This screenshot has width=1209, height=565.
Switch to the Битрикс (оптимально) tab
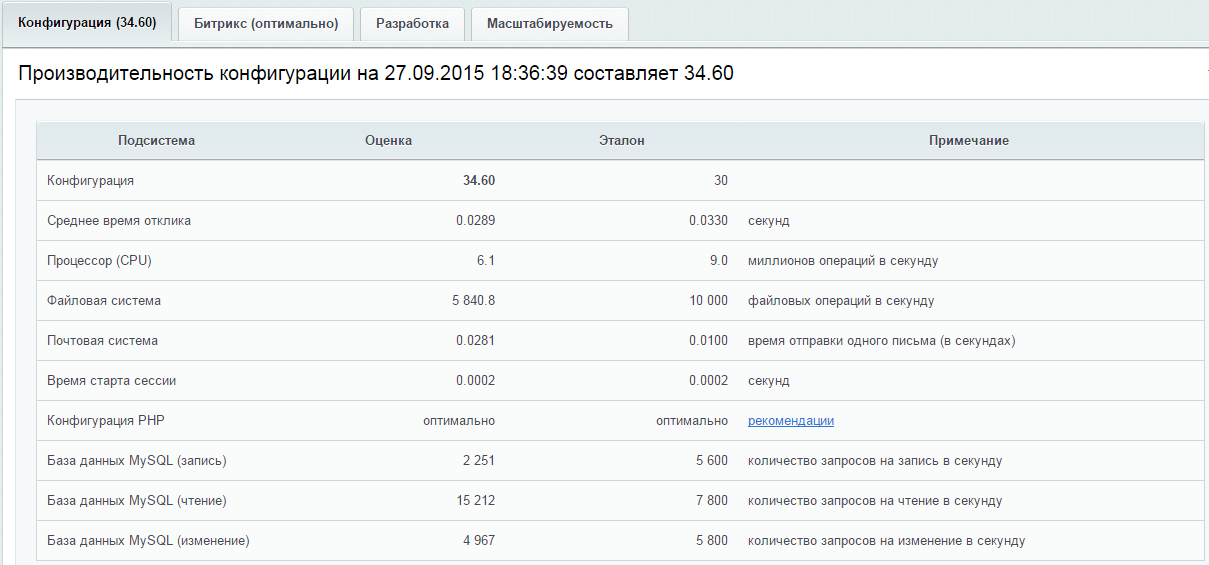[x=266, y=24]
